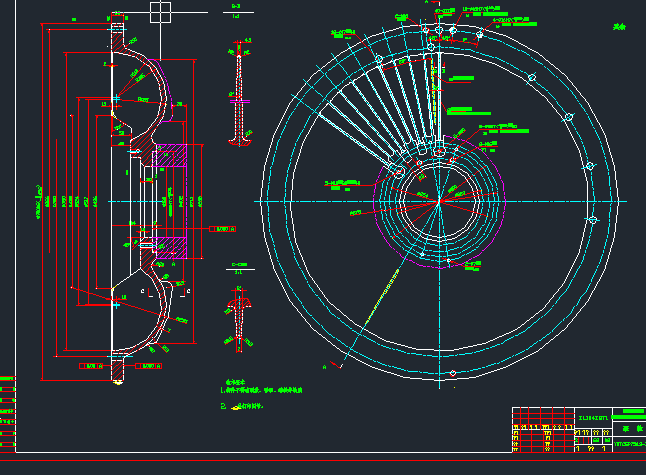Image resolution: width=646 pixels, height=475 pixels.
Task: Select the red tolerance frame beside the hub bore
Action: tap(222, 229)
